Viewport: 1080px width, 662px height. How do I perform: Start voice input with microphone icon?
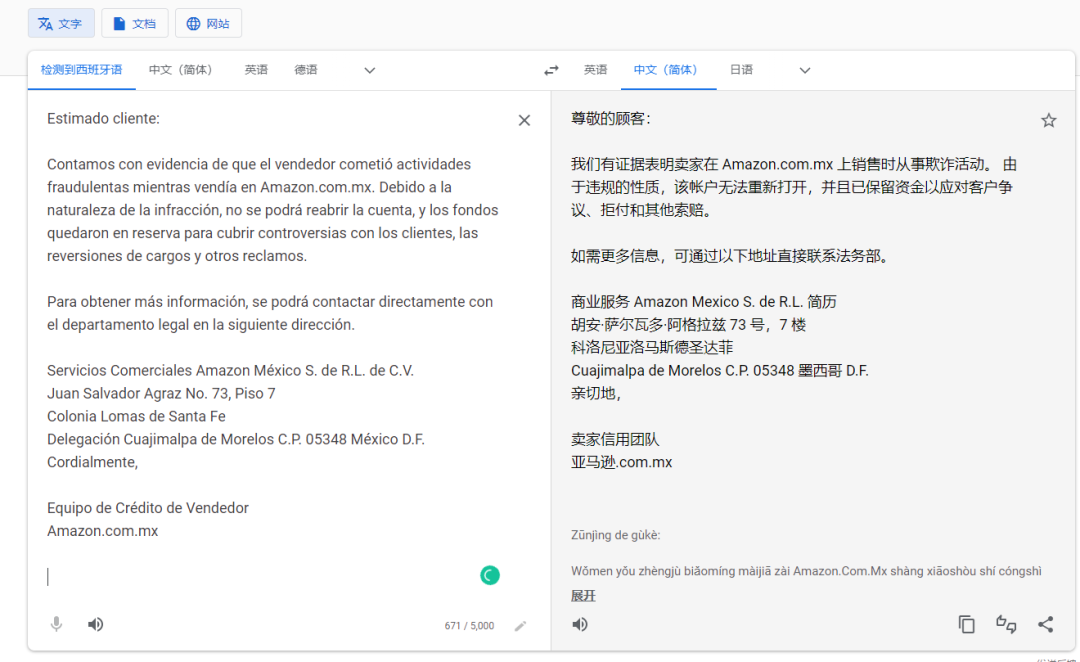[56, 624]
